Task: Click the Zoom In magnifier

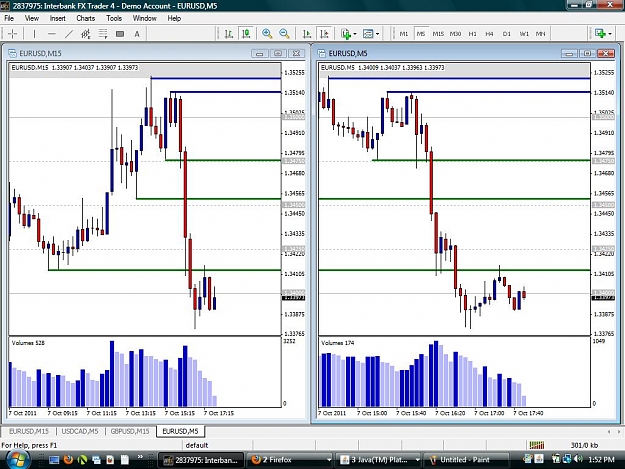Action: coord(267,34)
